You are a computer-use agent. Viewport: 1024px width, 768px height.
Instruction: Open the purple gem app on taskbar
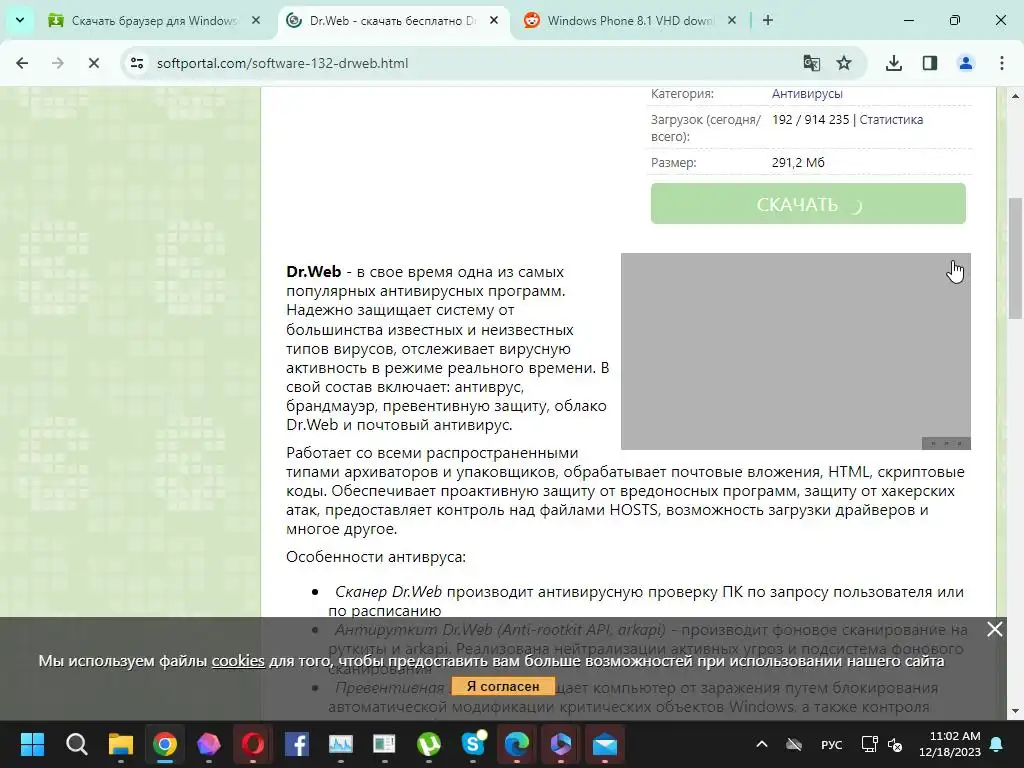pyautogui.click(x=209, y=744)
